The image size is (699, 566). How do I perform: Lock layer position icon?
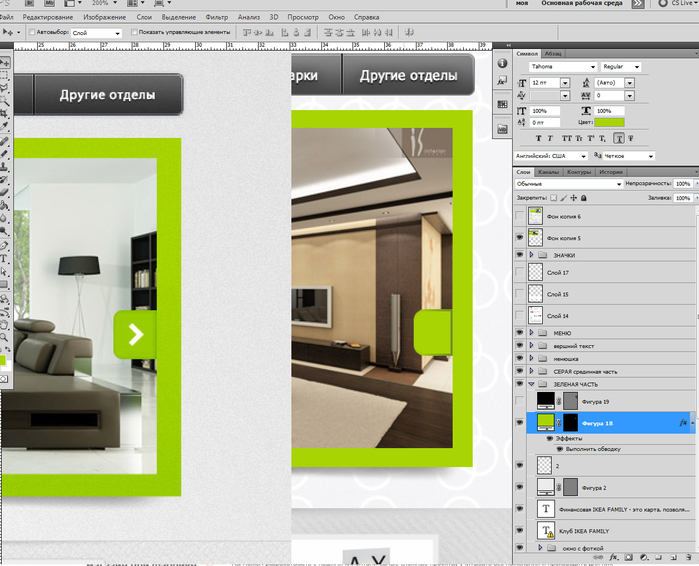pos(573,198)
